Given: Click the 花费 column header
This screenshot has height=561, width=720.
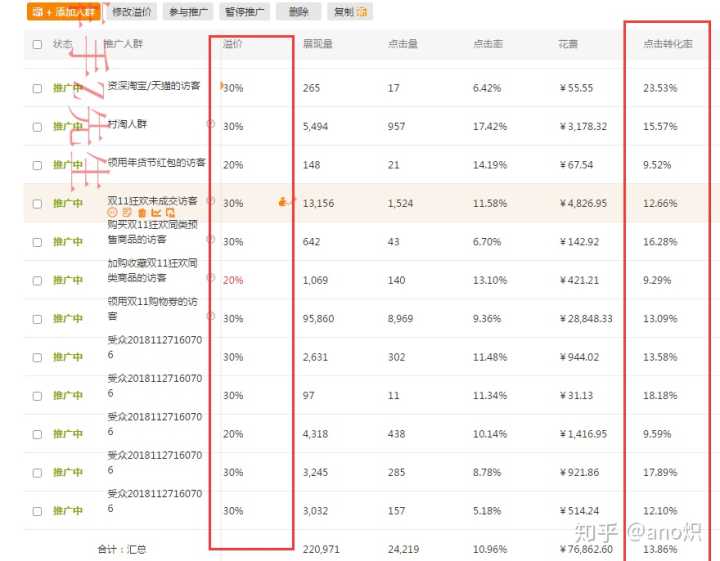Looking at the screenshot, I should pyautogui.click(x=568, y=45).
